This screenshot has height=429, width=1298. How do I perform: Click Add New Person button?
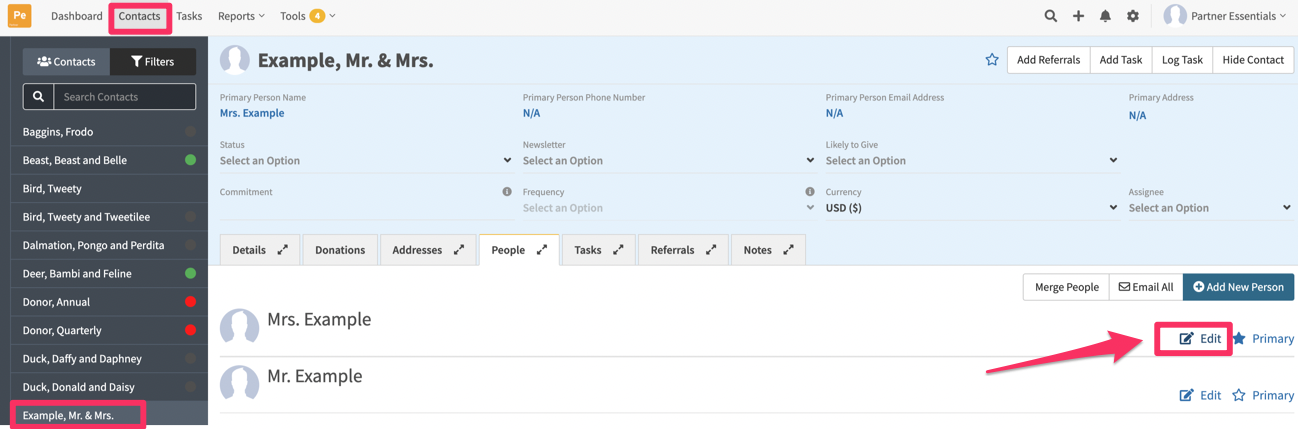click(x=1238, y=287)
